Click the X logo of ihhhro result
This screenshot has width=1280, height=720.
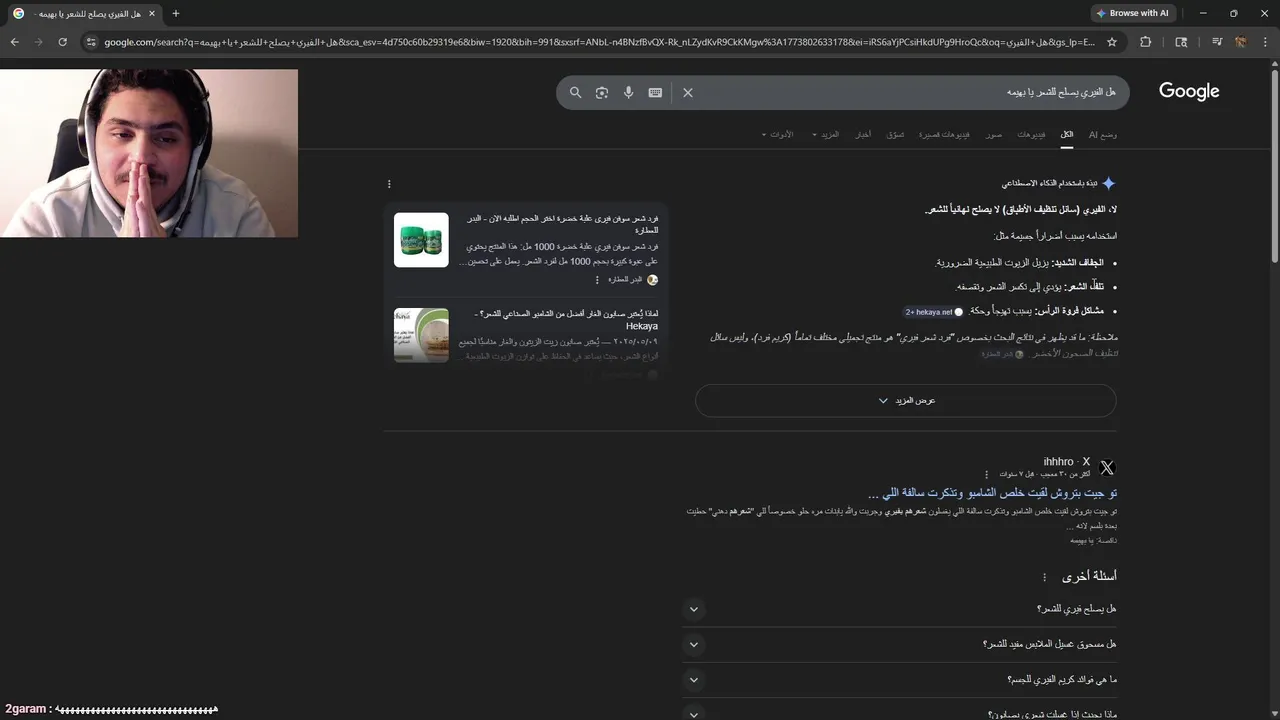click(1107, 468)
